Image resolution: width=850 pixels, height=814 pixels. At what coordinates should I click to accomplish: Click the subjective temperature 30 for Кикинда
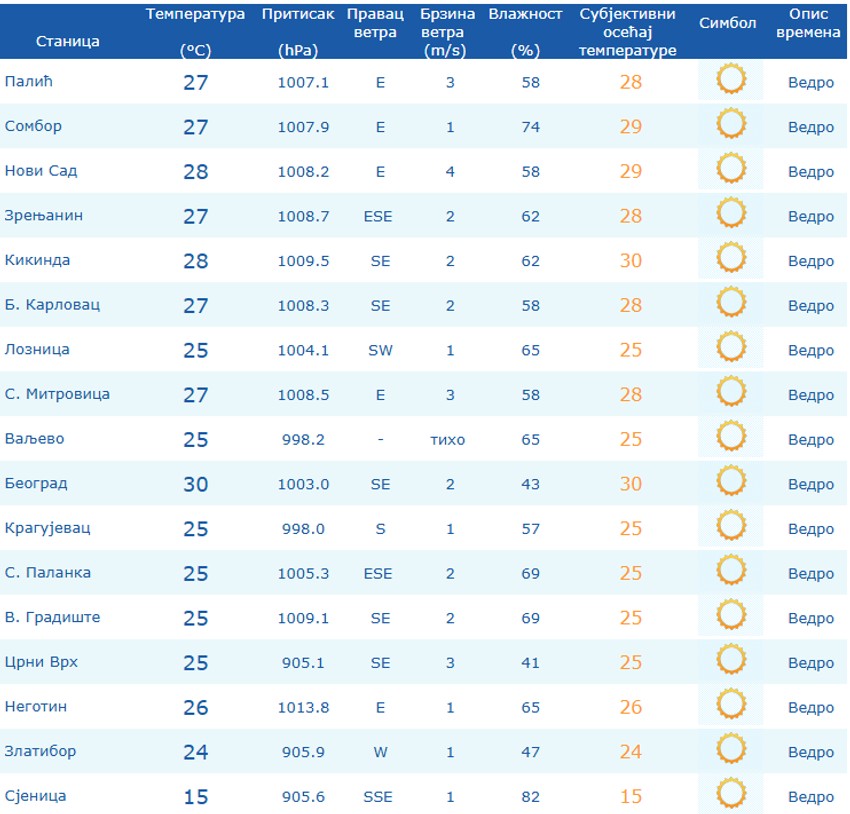[630, 261]
